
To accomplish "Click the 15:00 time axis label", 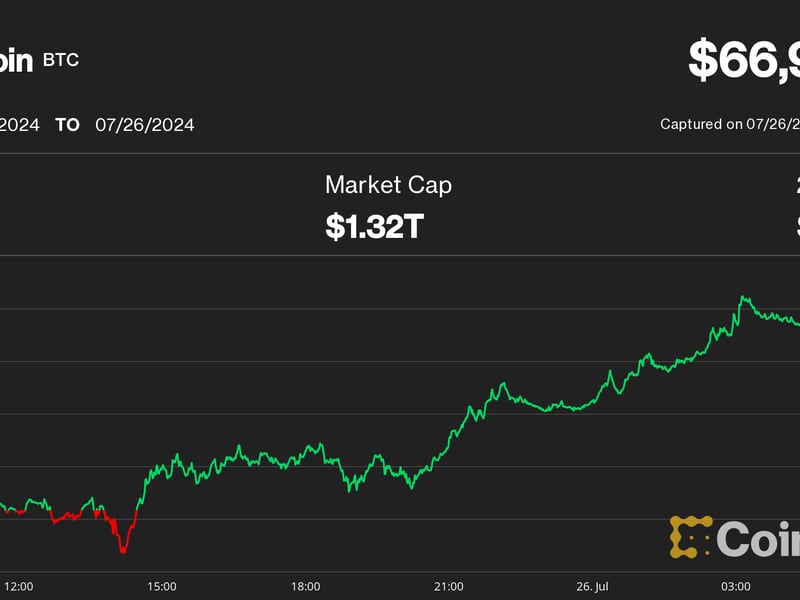I will 162,585.
